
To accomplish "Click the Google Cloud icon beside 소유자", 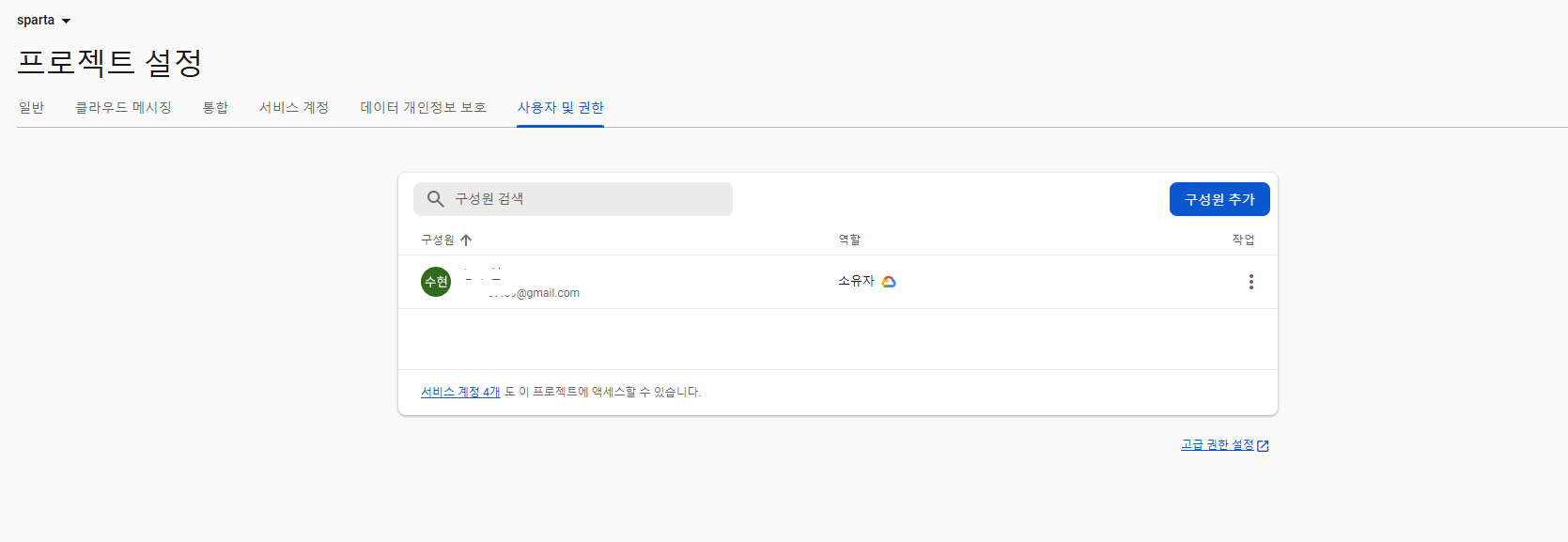I will (x=889, y=282).
